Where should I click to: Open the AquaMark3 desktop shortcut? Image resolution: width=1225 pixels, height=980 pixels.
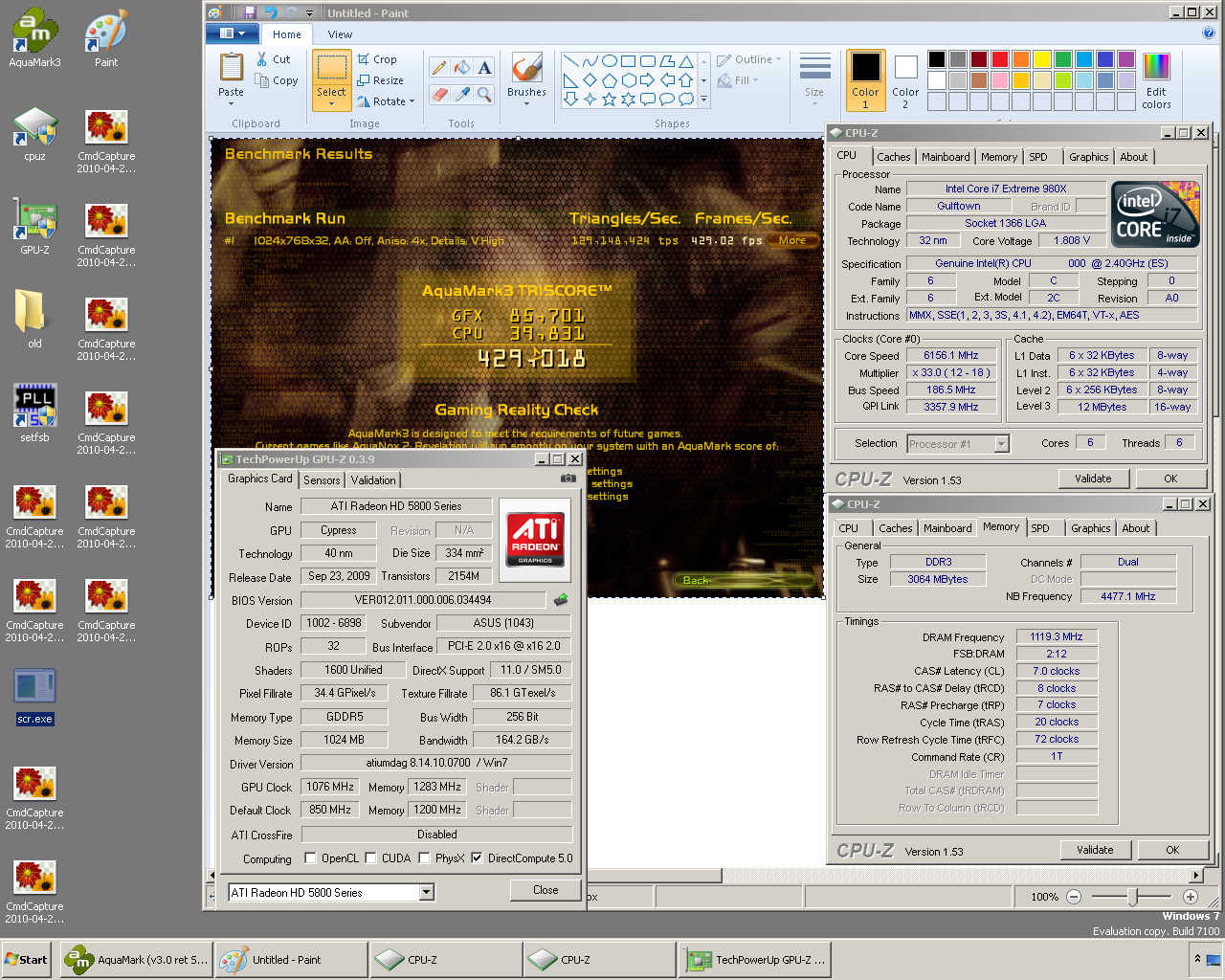(x=34, y=38)
